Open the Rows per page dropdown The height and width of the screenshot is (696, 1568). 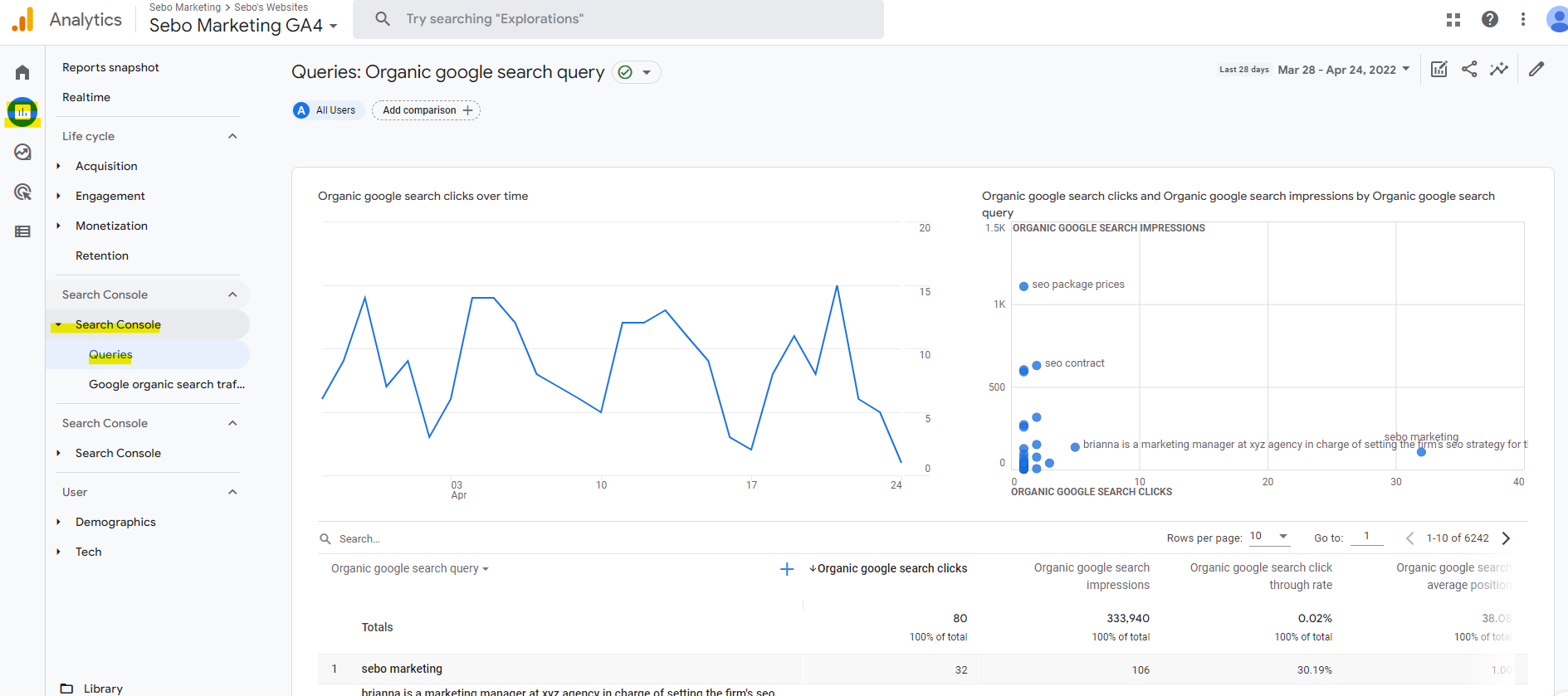click(1270, 537)
